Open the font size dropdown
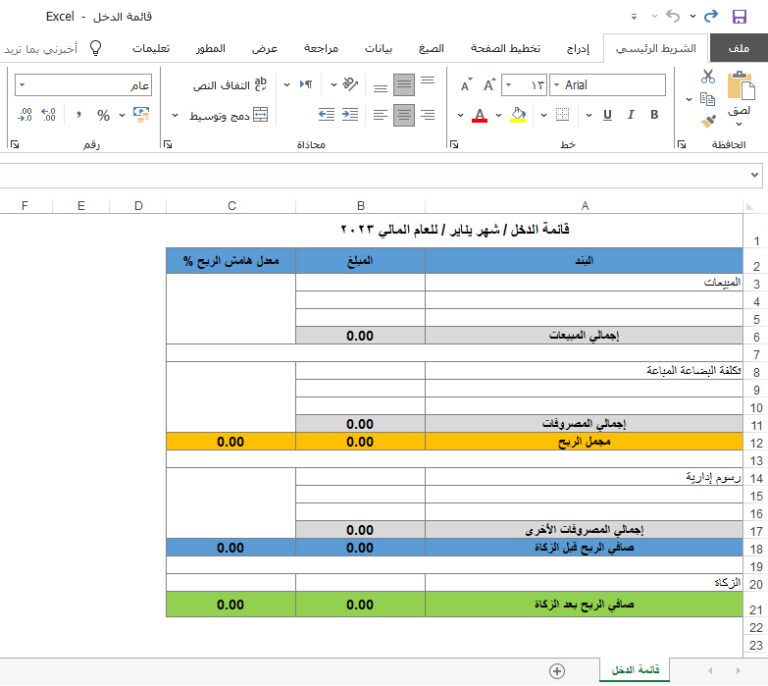Viewport: 768px width, 686px height. coord(509,85)
